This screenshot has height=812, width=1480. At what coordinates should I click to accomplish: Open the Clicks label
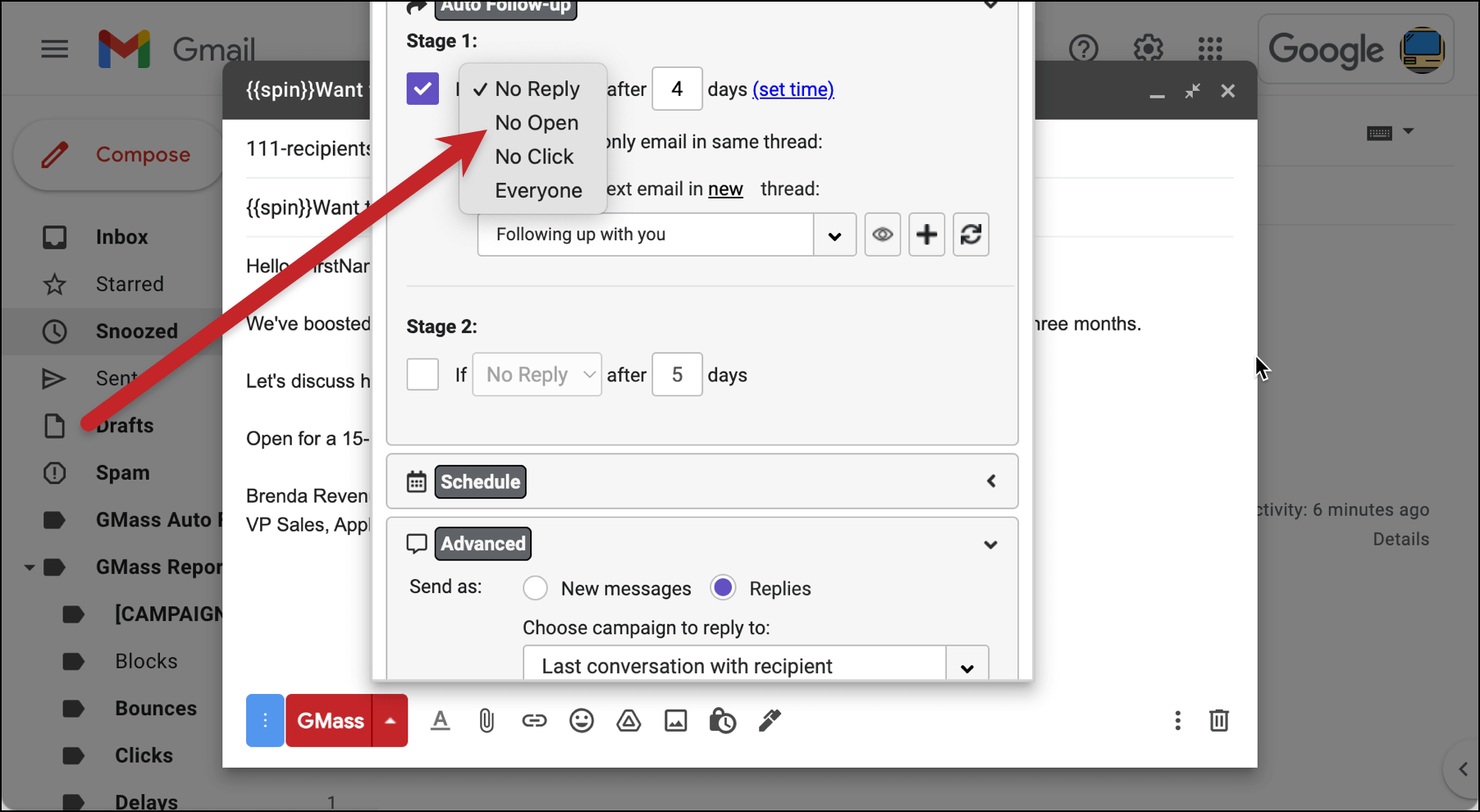coord(144,755)
